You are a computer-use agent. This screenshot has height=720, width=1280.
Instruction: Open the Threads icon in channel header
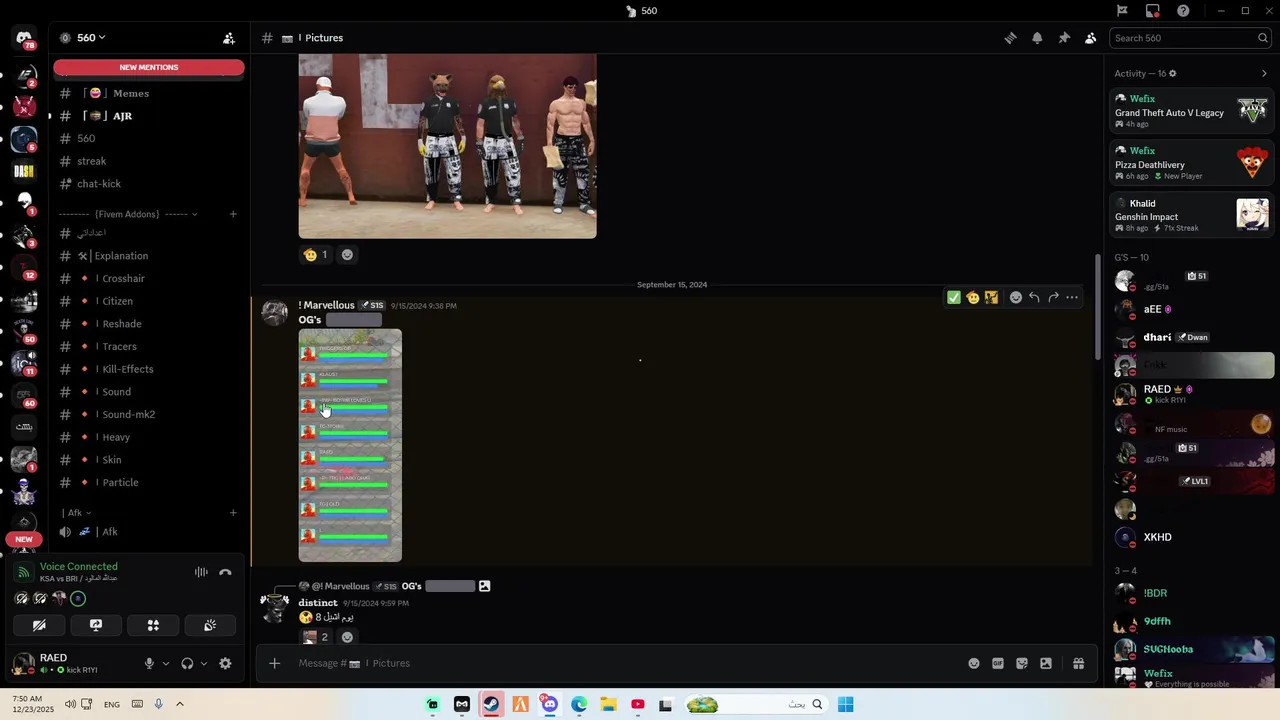click(x=1010, y=38)
